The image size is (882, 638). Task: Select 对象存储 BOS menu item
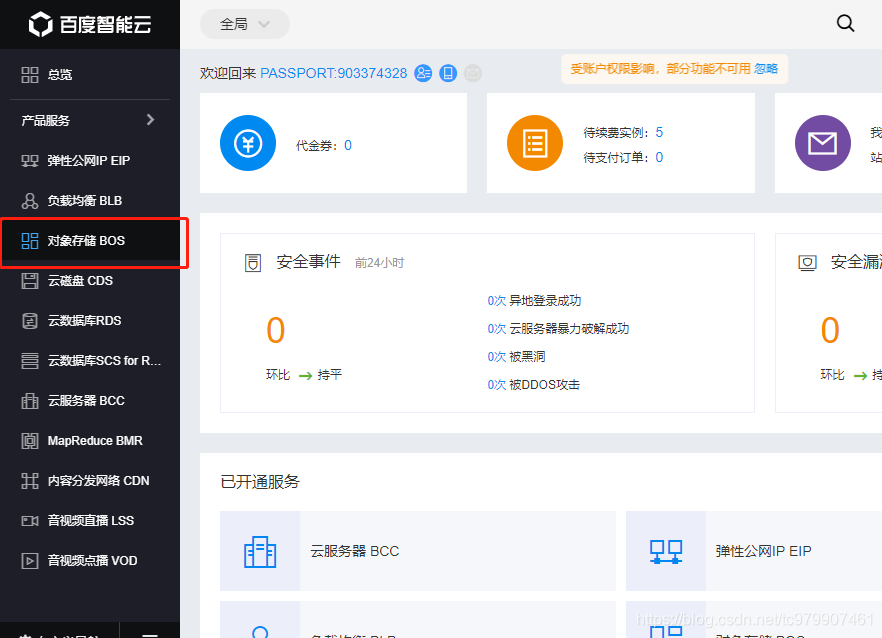point(90,240)
